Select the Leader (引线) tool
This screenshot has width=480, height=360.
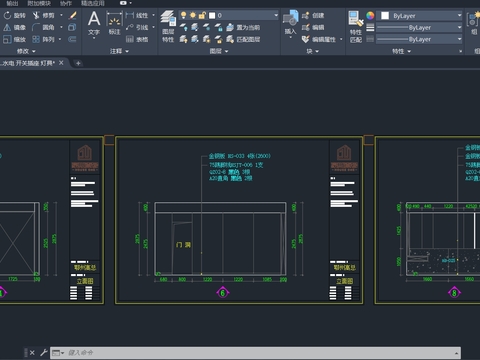pyautogui.click(x=137, y=27)
